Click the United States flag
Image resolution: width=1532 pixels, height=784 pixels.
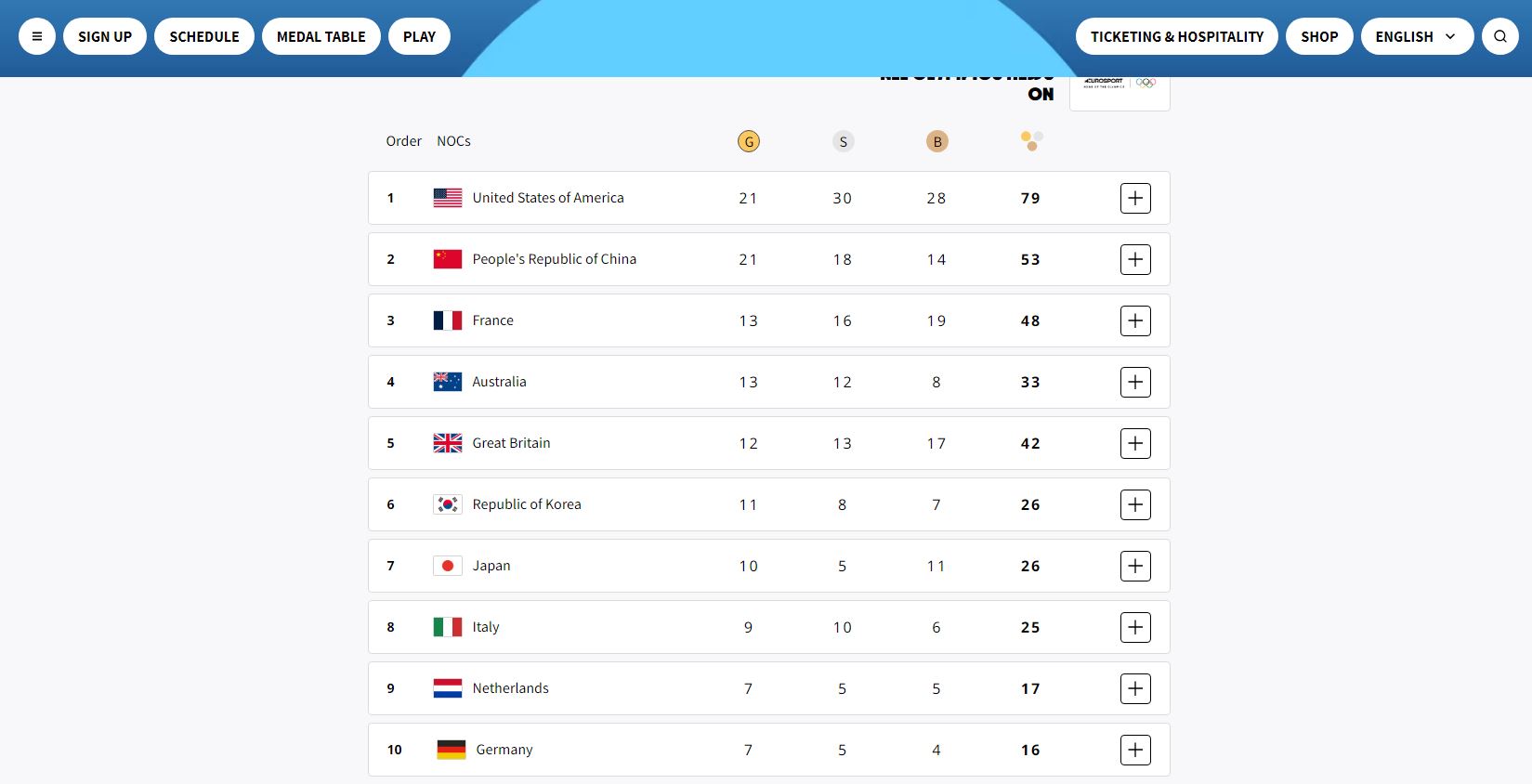point(448,198)
